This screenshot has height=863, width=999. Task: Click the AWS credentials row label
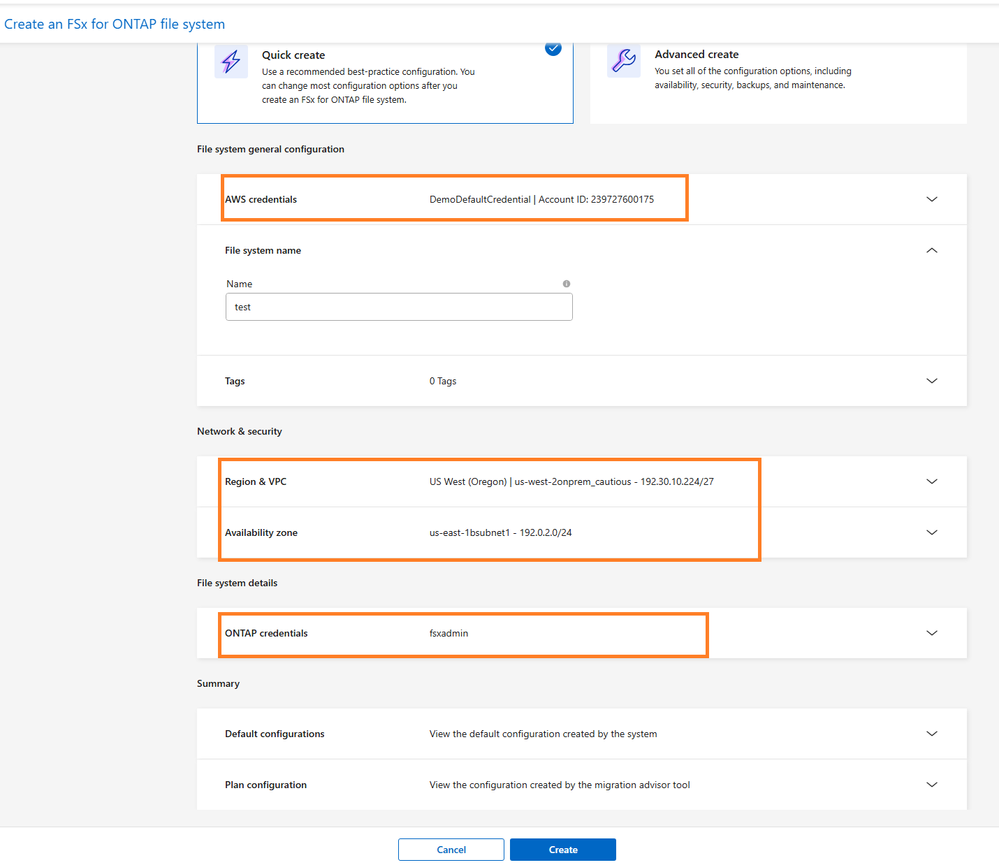(x=261, y=199)
